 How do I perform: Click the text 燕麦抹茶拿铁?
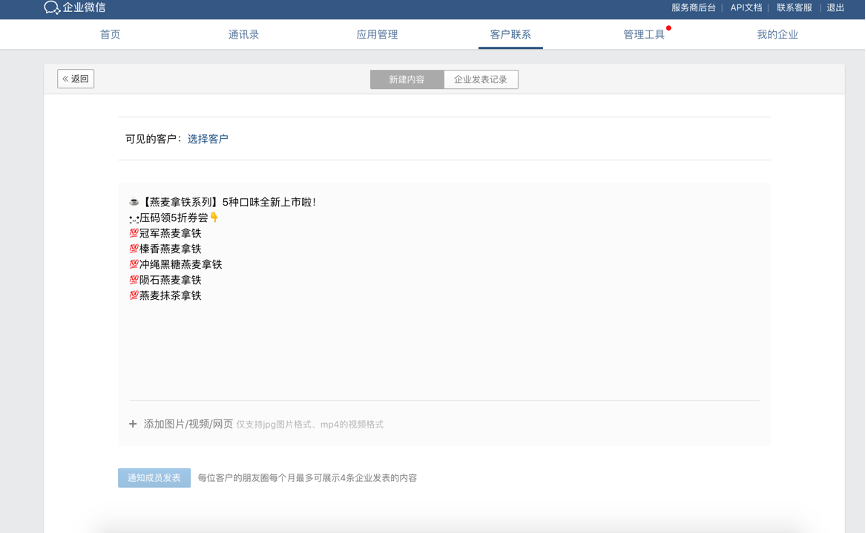click(170, 295)
